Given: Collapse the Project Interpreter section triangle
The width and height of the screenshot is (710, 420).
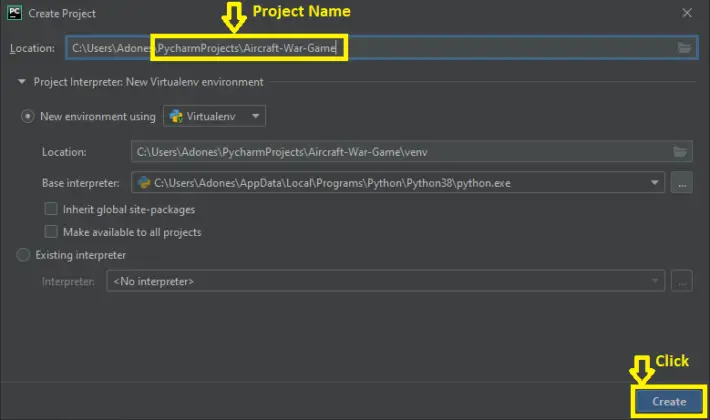Looking at the screenshot, I should tap(21, 82).
